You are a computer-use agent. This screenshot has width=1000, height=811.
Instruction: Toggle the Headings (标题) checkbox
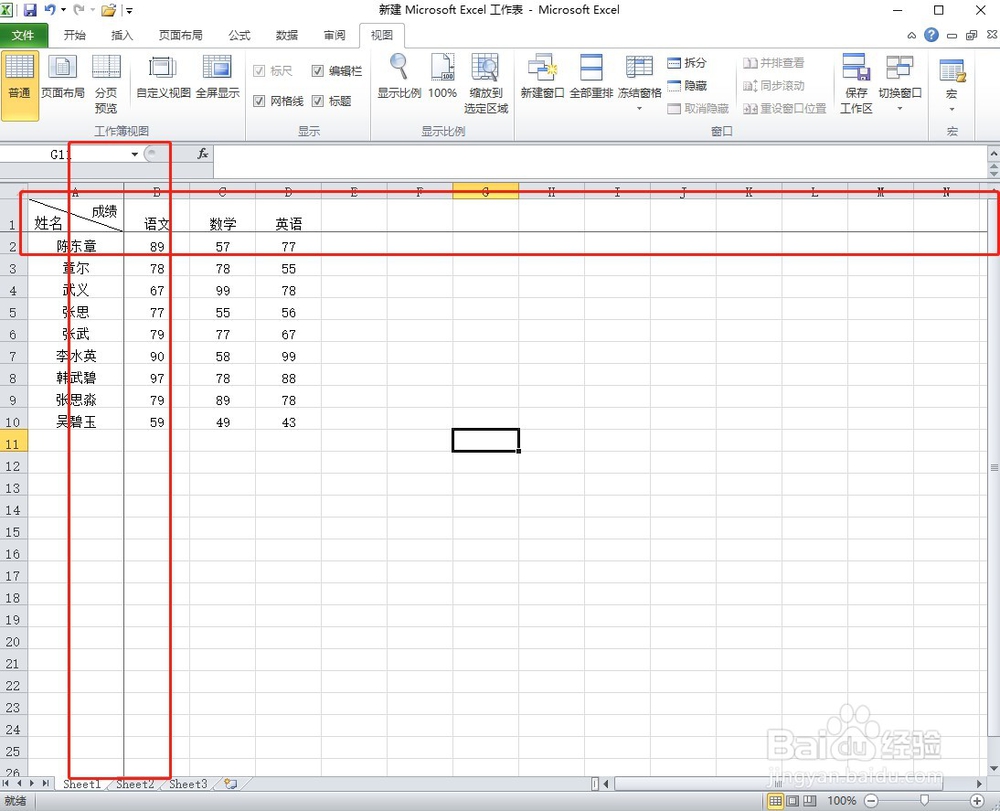(x=318, y=101)
